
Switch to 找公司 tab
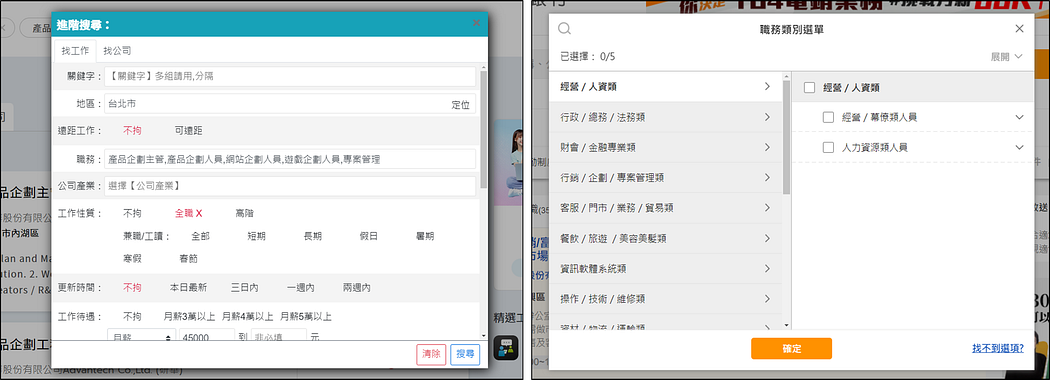point(117,51)
